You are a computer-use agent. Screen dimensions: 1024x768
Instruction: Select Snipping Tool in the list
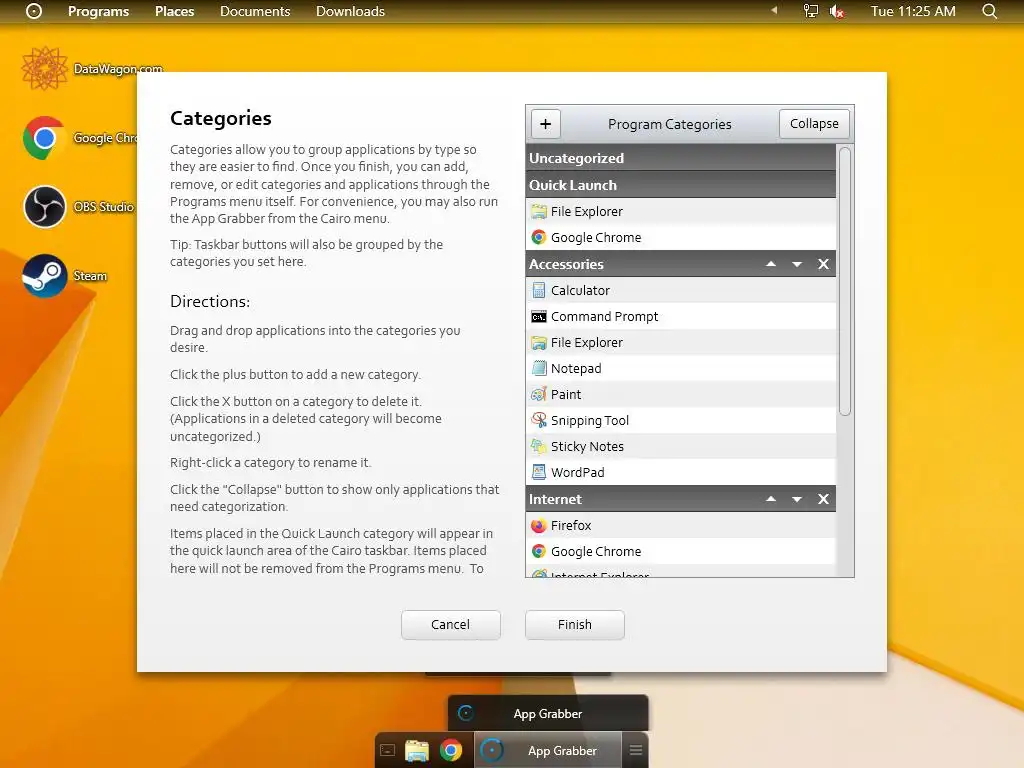click(680, 421)
